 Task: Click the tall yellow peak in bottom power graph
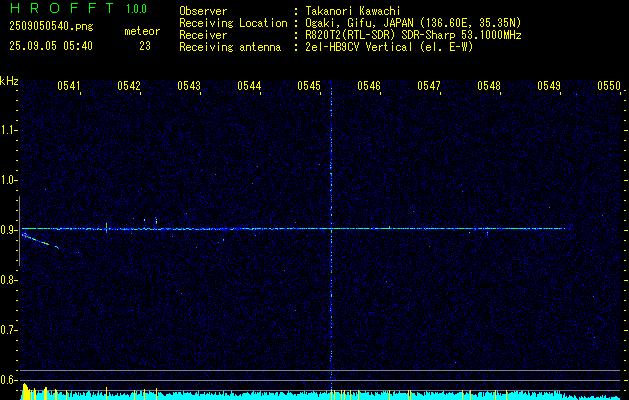click(25, 392)
